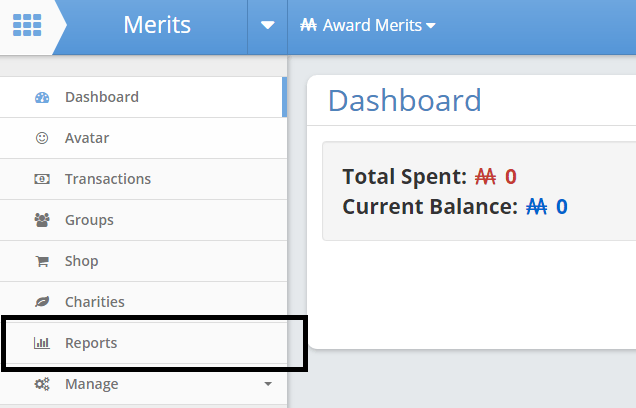
Task: Open the Award Merits dropdown menu
Action: tap(367, 26)
